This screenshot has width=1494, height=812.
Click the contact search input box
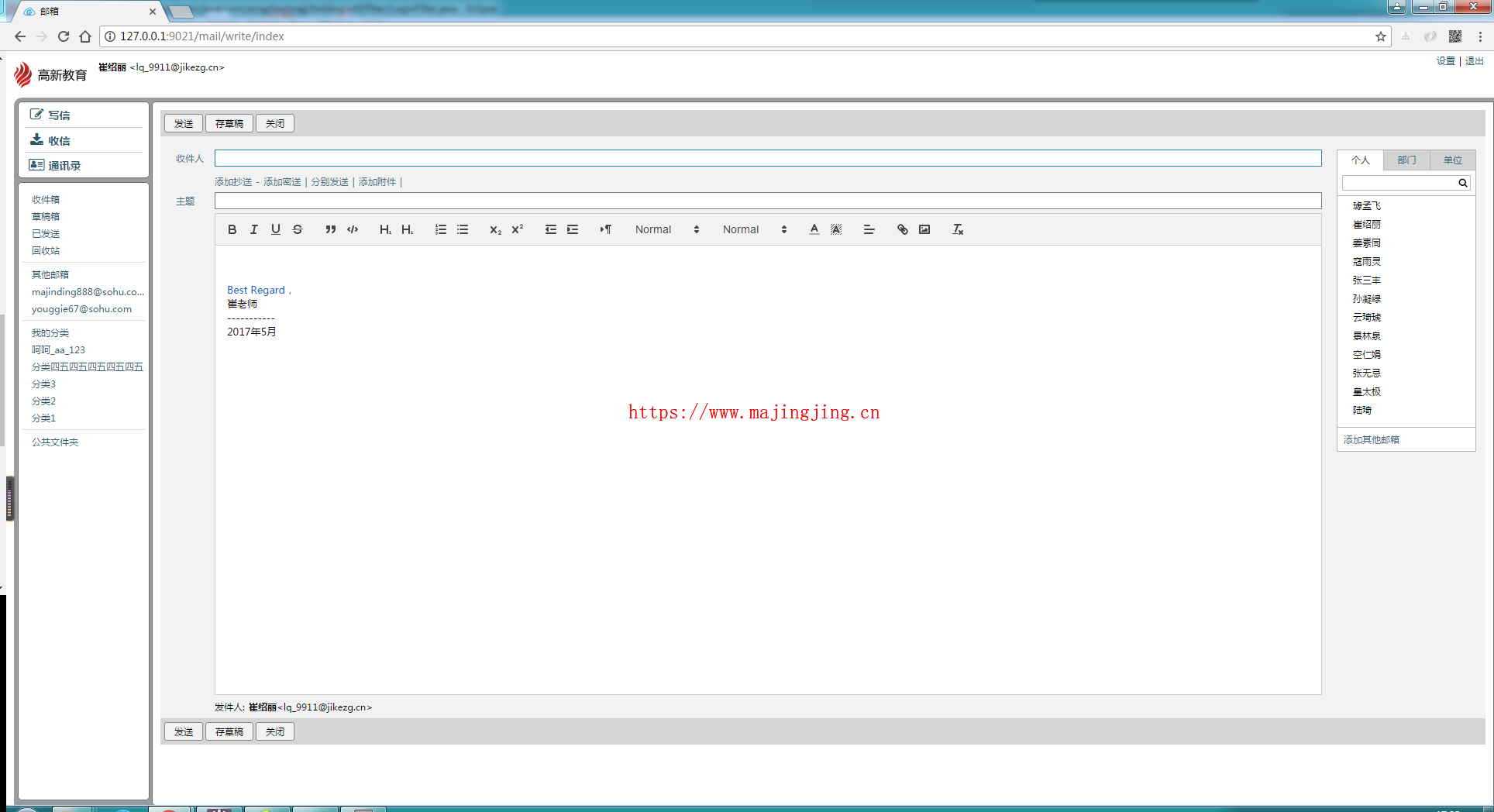click(1399, 183)
